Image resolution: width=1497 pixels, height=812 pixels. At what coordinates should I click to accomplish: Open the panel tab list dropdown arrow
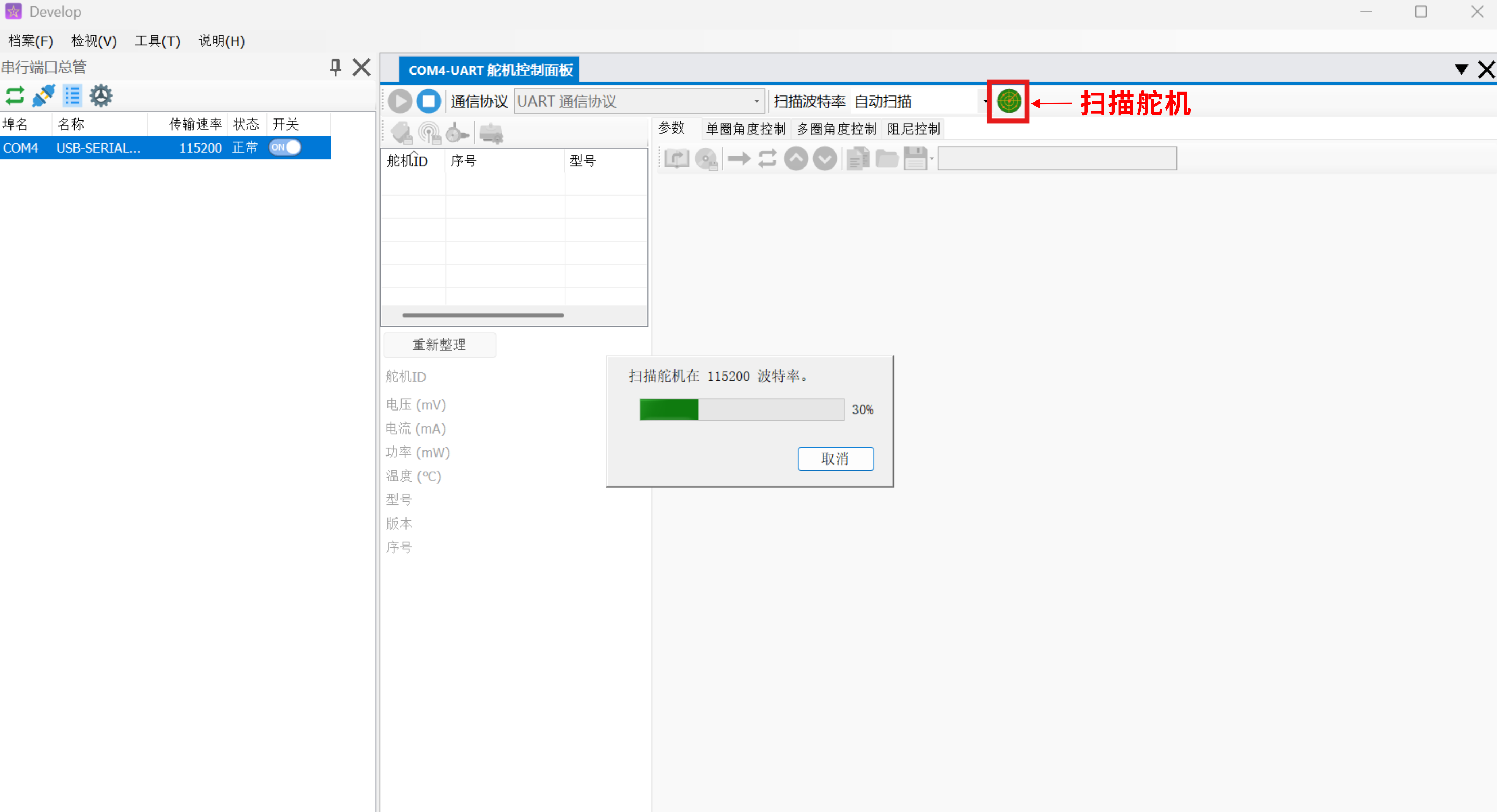1461,70
